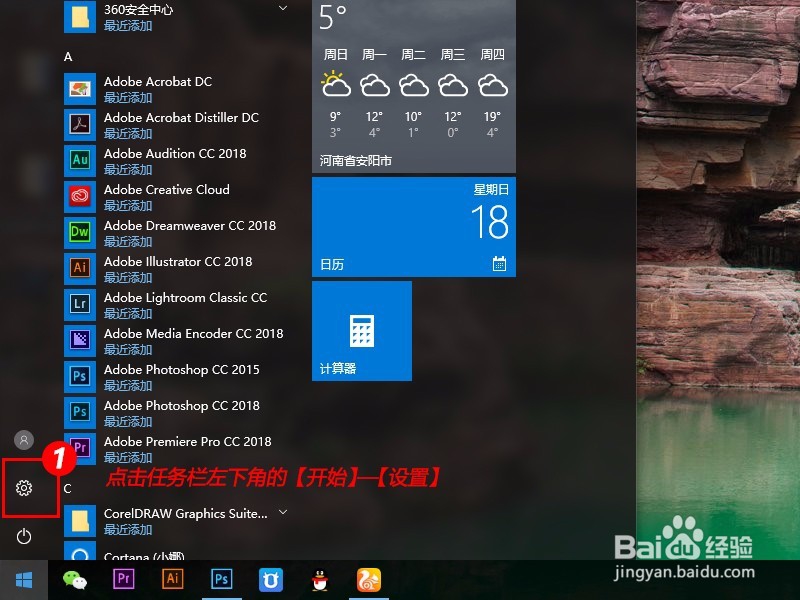Open the weather tile for 河南省安阳市
800x600 pixels.
tap(414, 86)
